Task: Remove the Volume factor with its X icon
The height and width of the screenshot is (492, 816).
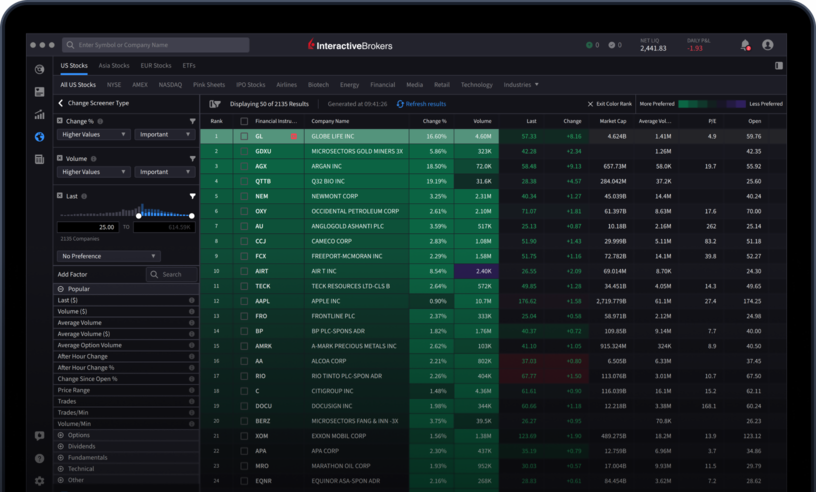Action: (58, 158)
